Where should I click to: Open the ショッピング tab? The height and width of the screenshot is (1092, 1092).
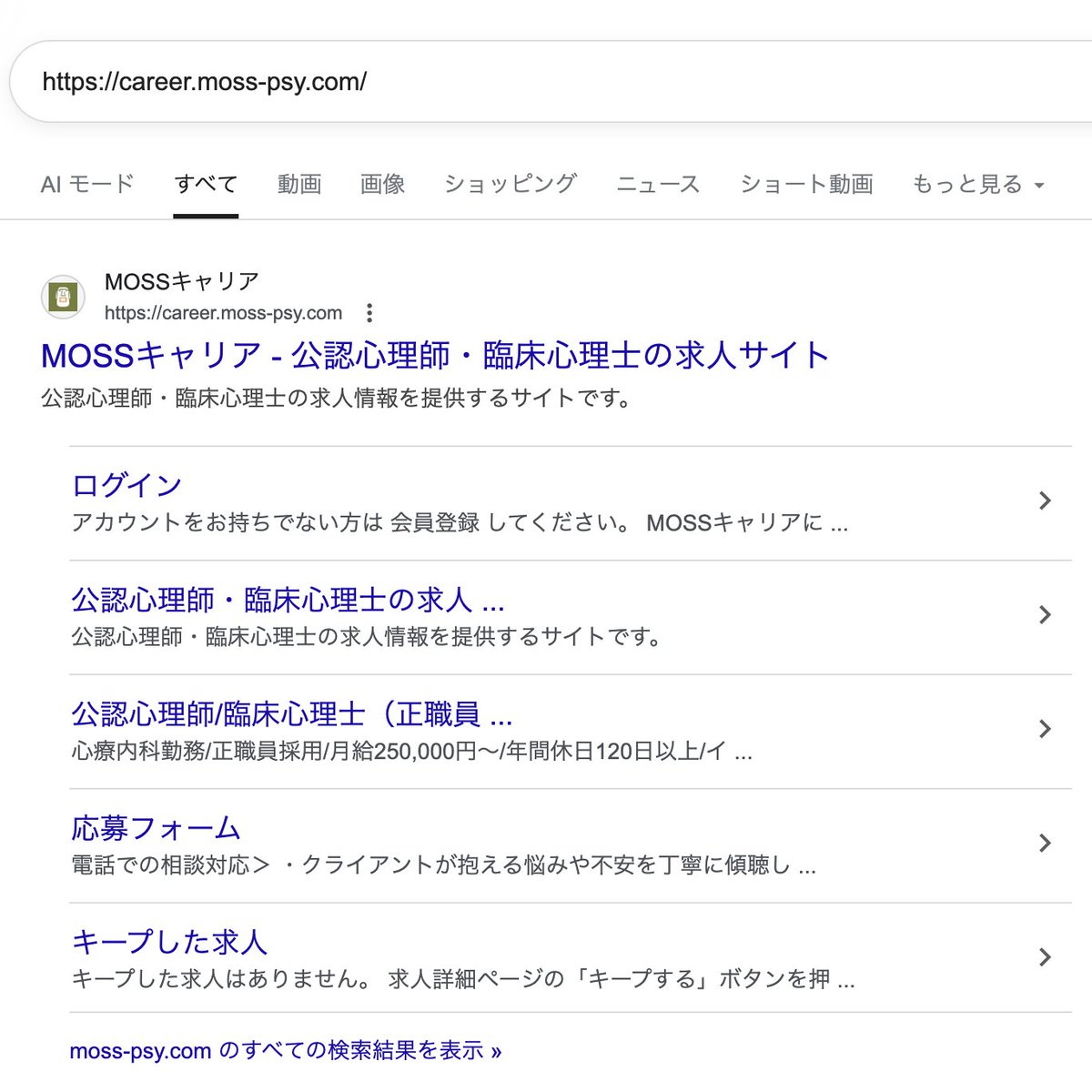511,185
